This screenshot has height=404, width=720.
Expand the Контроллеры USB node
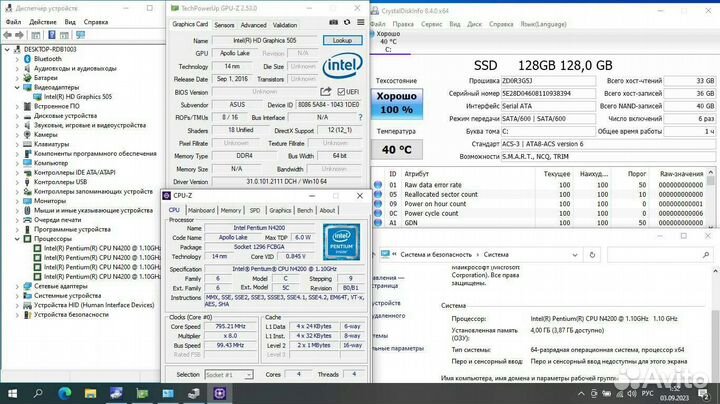coord(17,182)
